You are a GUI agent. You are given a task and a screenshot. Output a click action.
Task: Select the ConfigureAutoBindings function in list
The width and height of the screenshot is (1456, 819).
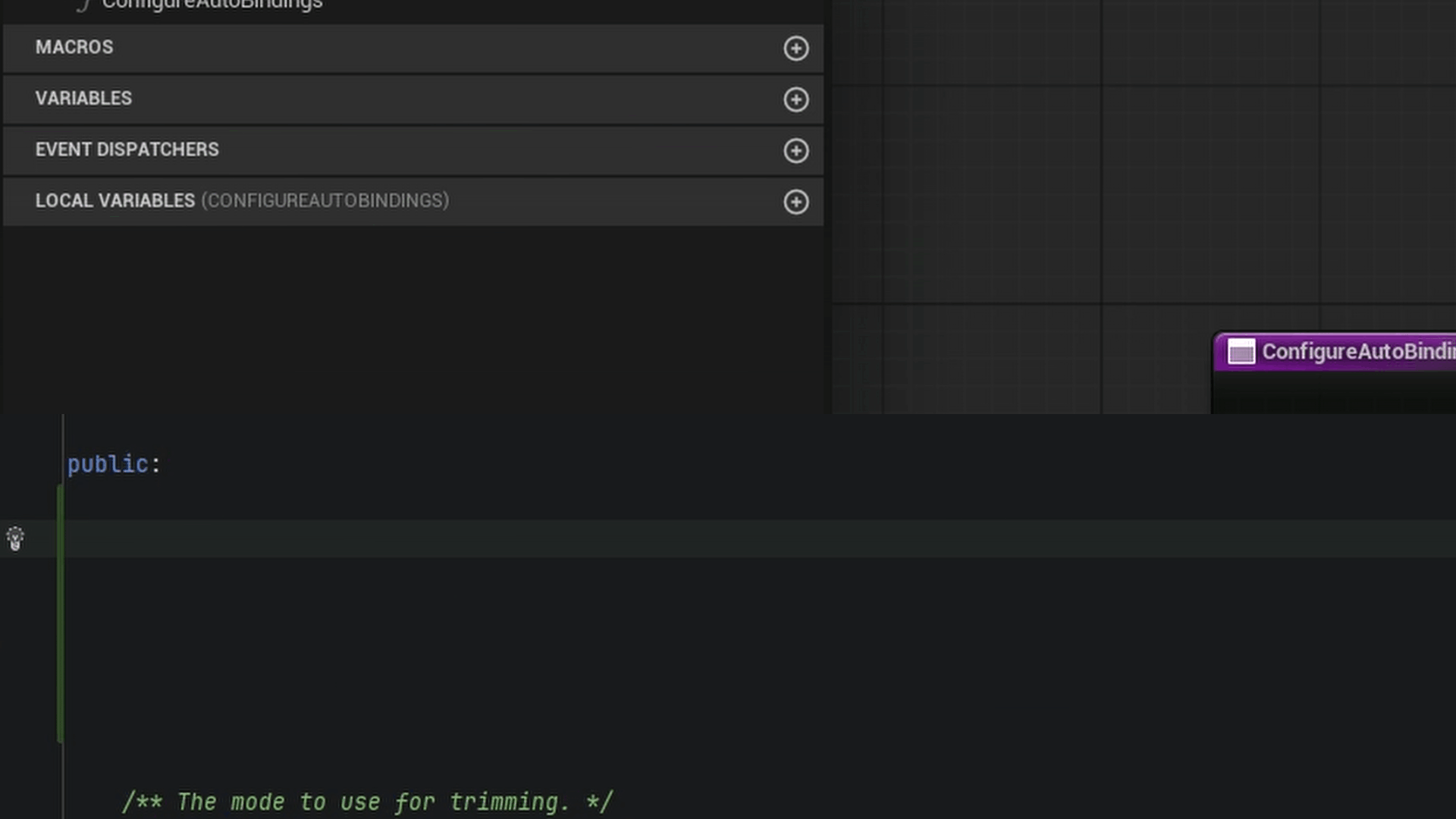(212, 5)
